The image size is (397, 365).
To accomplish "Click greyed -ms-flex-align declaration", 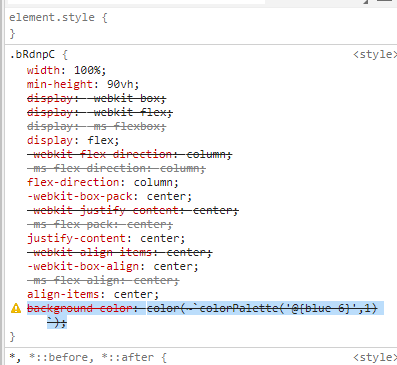I will 103,280.
